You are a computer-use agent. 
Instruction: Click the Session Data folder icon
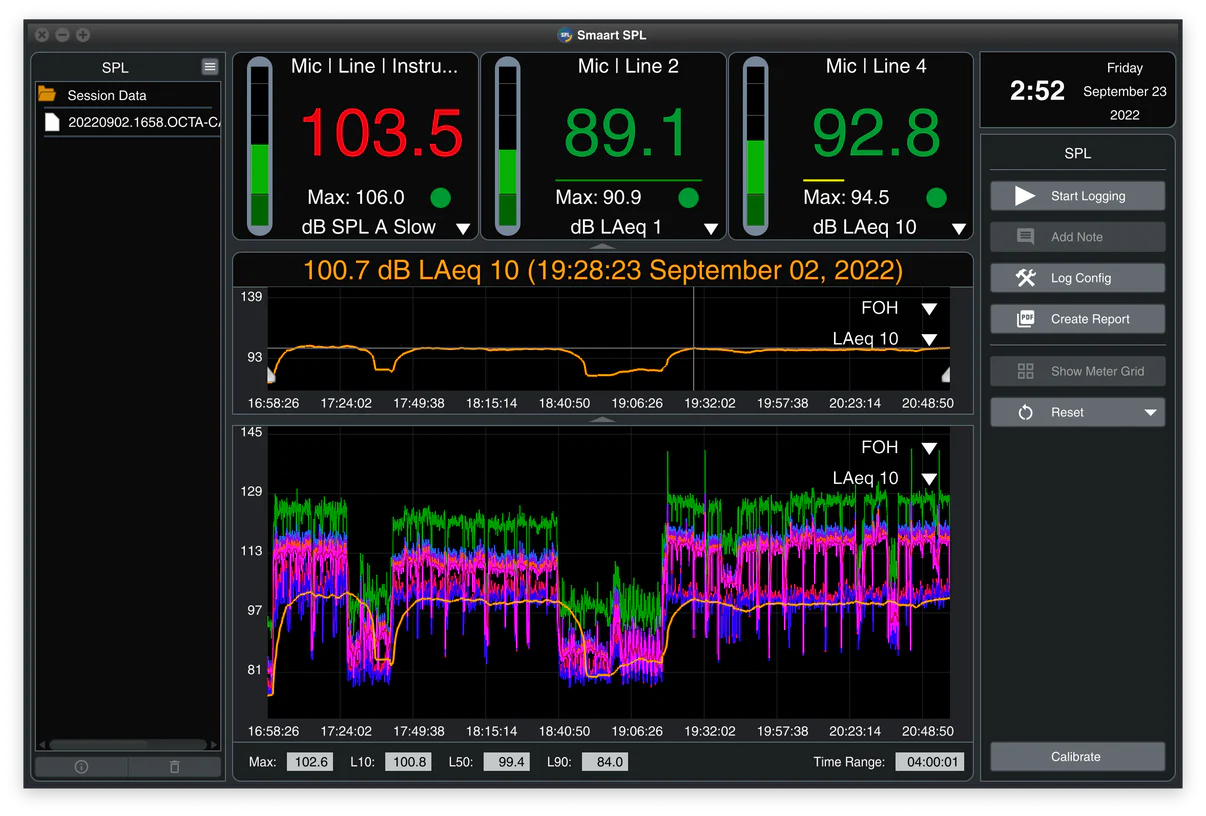[x=47, y=94]
